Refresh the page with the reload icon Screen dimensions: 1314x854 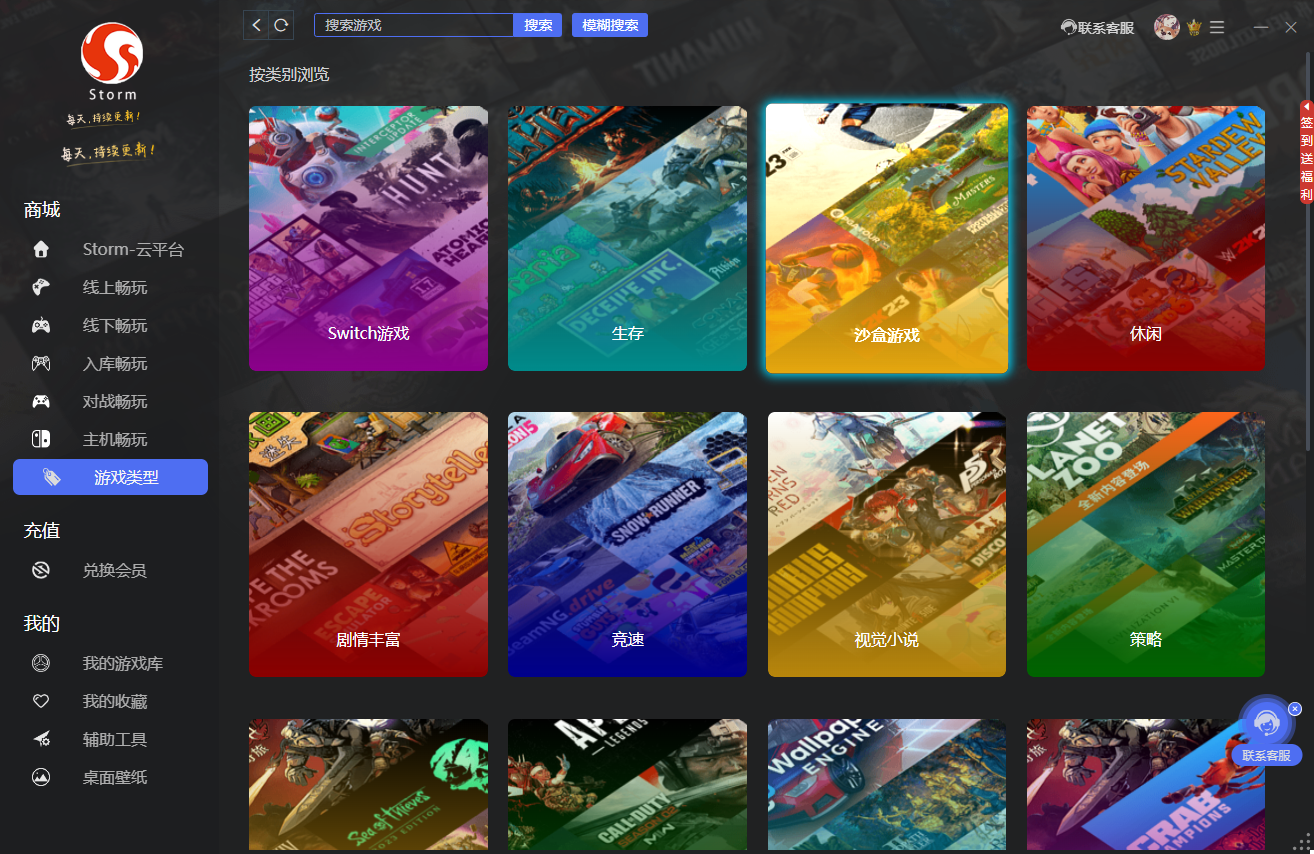click(282, 25)
